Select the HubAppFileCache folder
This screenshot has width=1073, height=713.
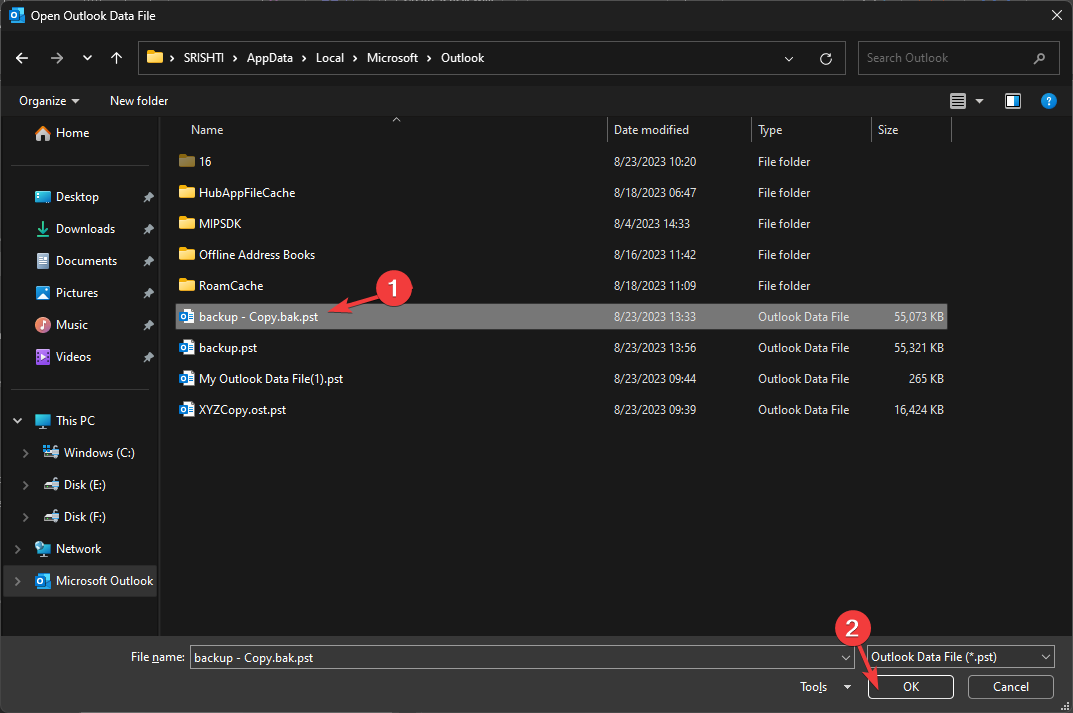click(x=561, y=193)
